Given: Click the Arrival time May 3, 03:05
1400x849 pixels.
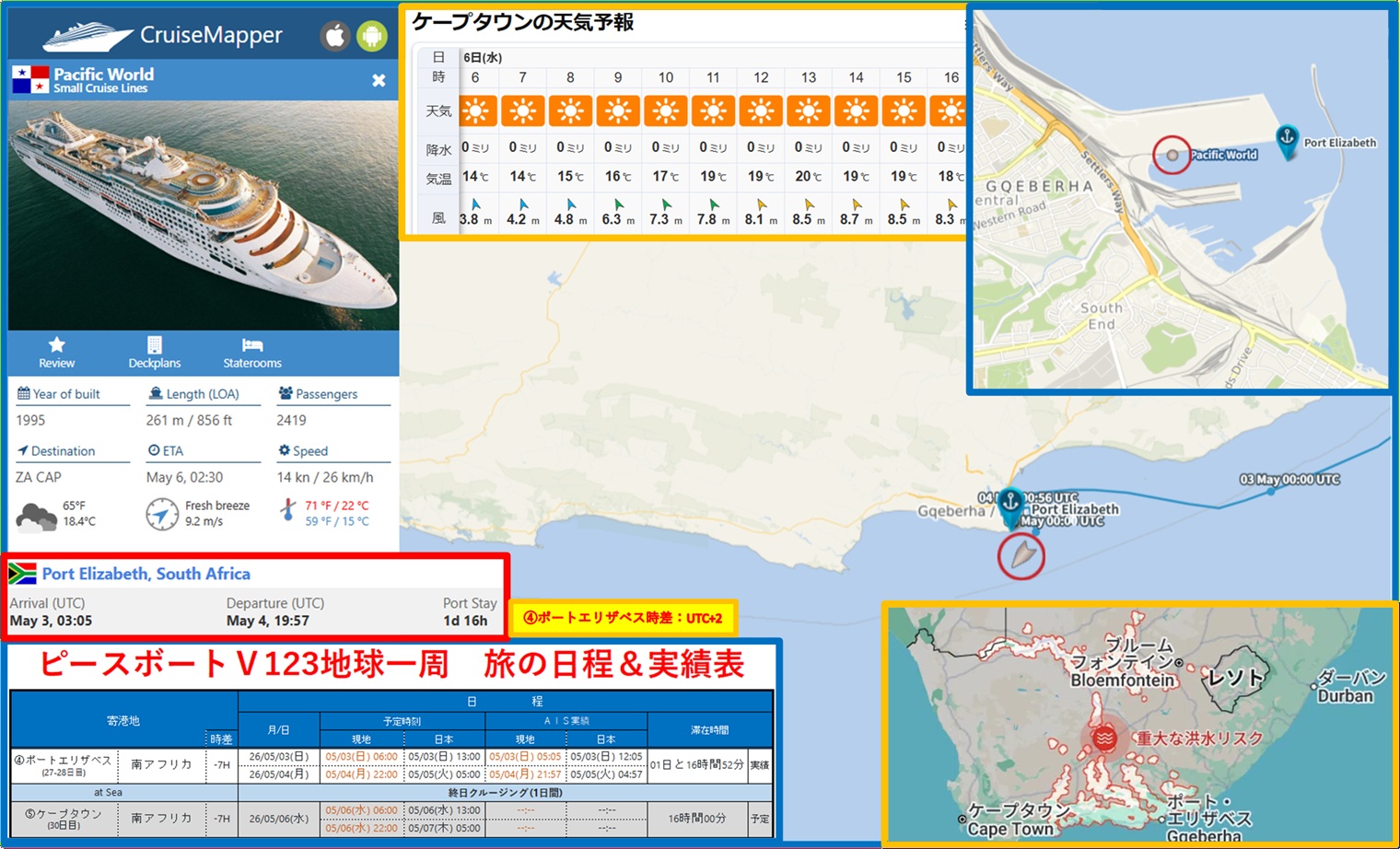Looking at the screenshot, I should (x=51, y=621).
